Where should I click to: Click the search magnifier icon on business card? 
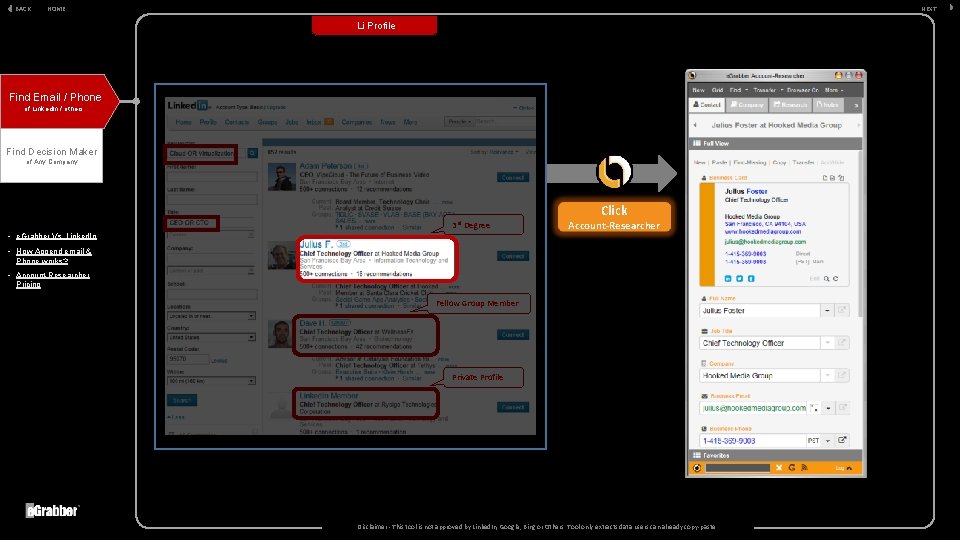coord(827,279)
